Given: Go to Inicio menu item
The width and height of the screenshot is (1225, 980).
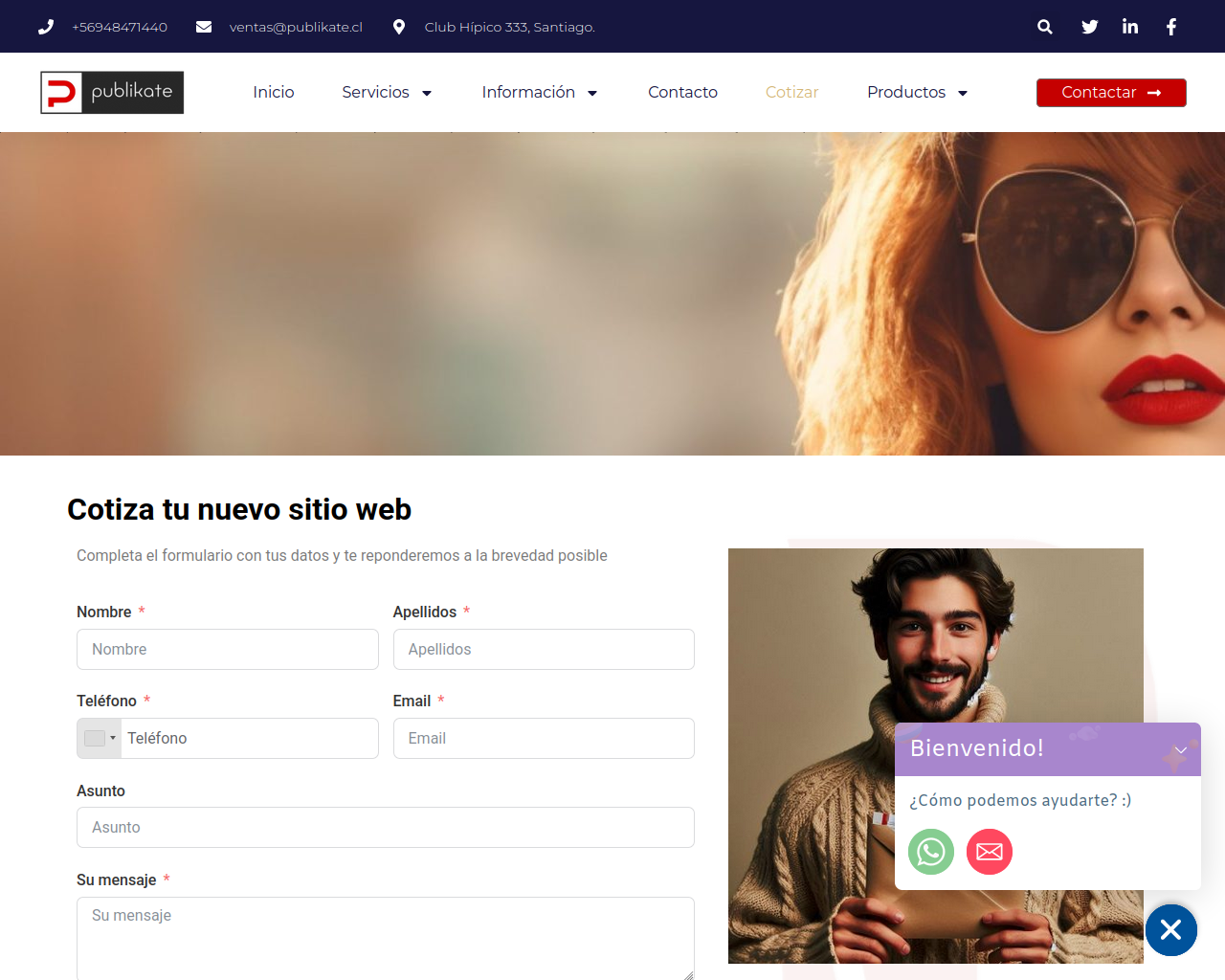Looking at the screenshot, I should 274,92.
